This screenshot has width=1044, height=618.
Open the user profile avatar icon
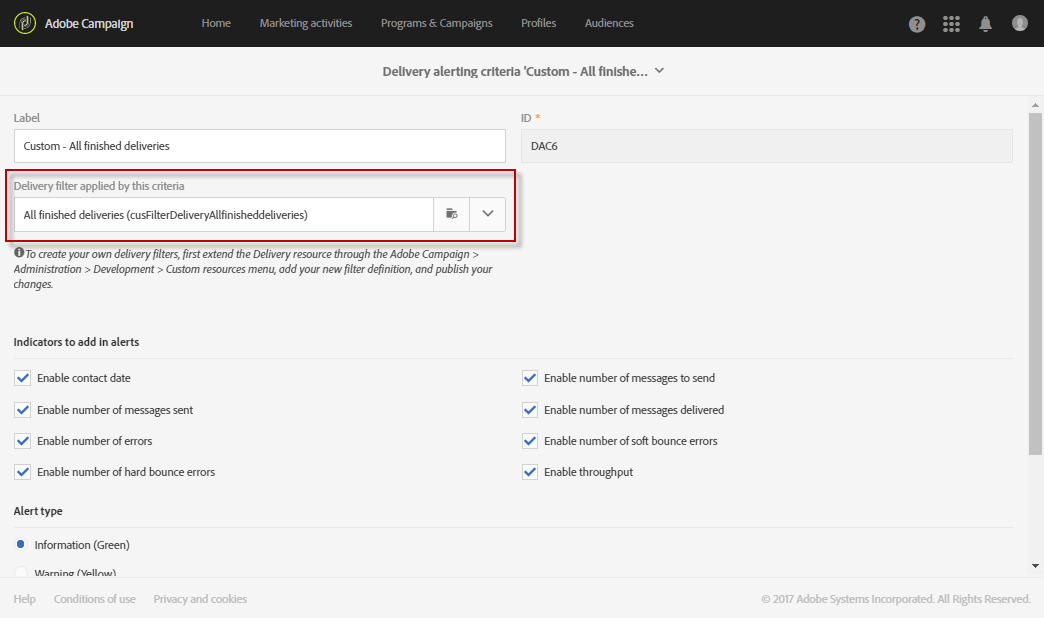point(1019,23)
